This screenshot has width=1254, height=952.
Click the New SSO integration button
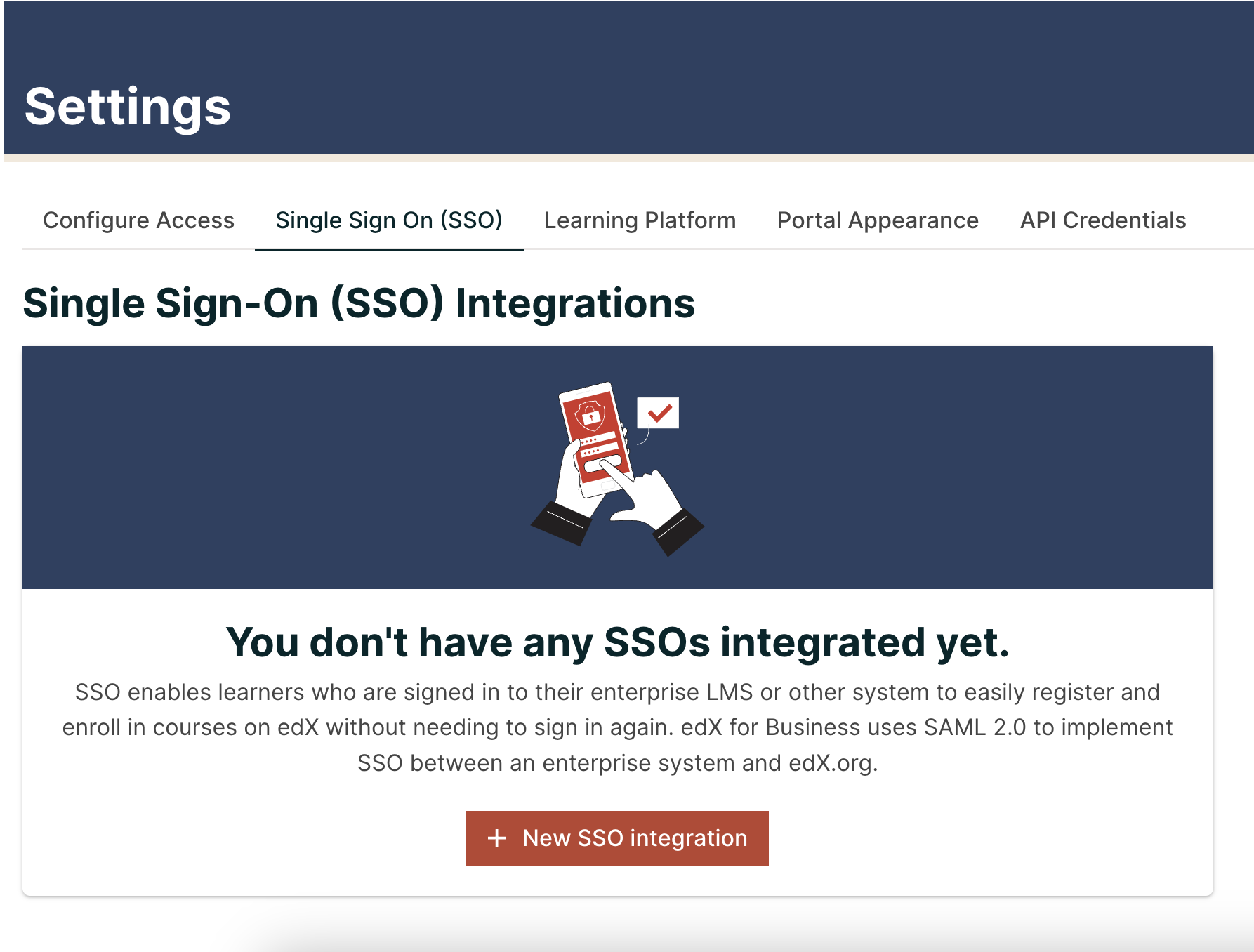[616, 838]
